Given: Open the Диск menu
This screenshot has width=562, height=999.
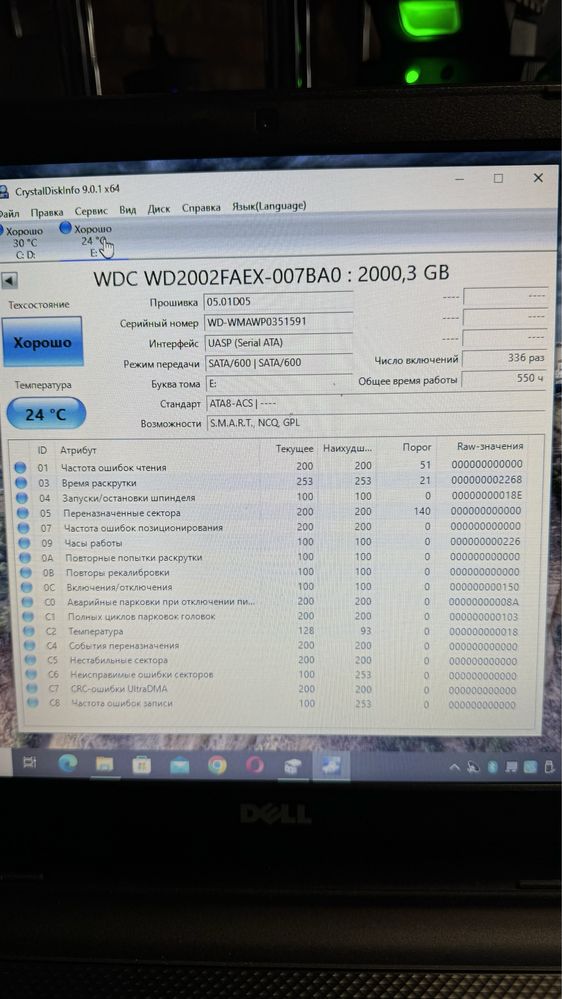Looking at the screenshot, I should click(159, 209).
